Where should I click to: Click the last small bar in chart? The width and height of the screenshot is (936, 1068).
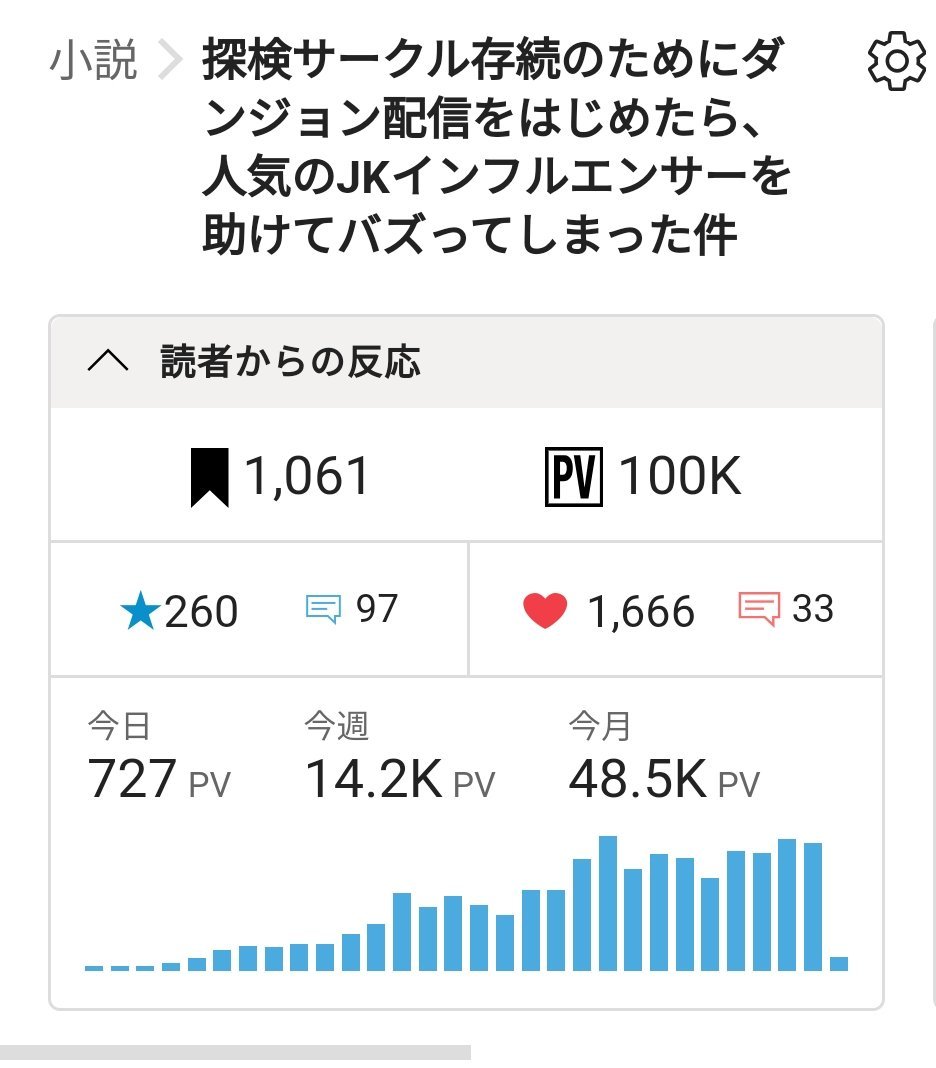pos(839,963)
